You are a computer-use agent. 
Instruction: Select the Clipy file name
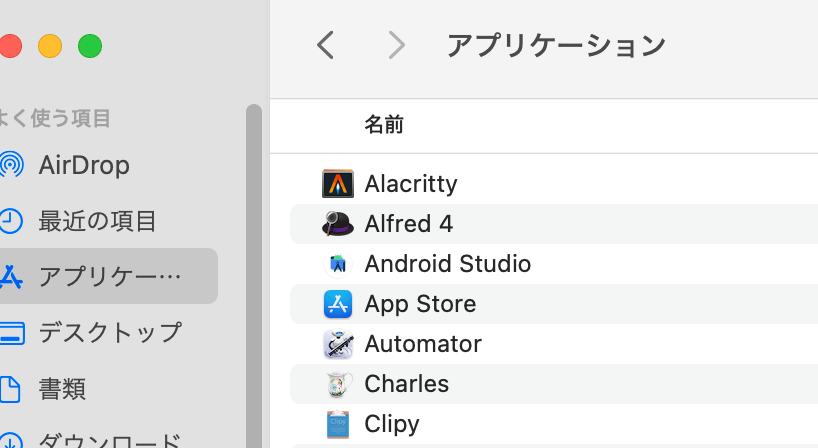click(x=392, y=424)
